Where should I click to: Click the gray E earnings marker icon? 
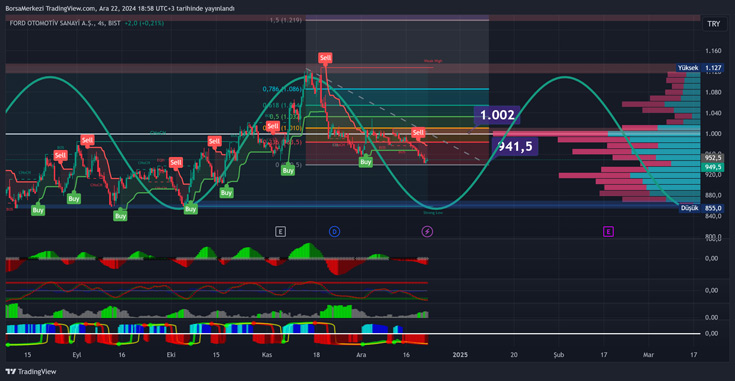point(280,232)
